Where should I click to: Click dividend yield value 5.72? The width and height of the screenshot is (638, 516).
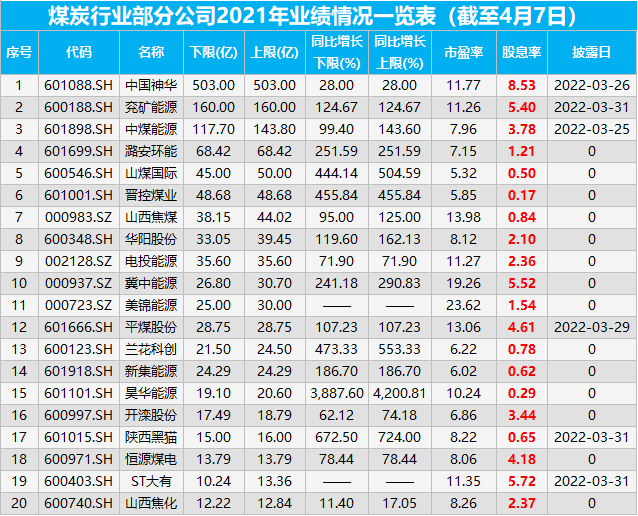(522, 481)
